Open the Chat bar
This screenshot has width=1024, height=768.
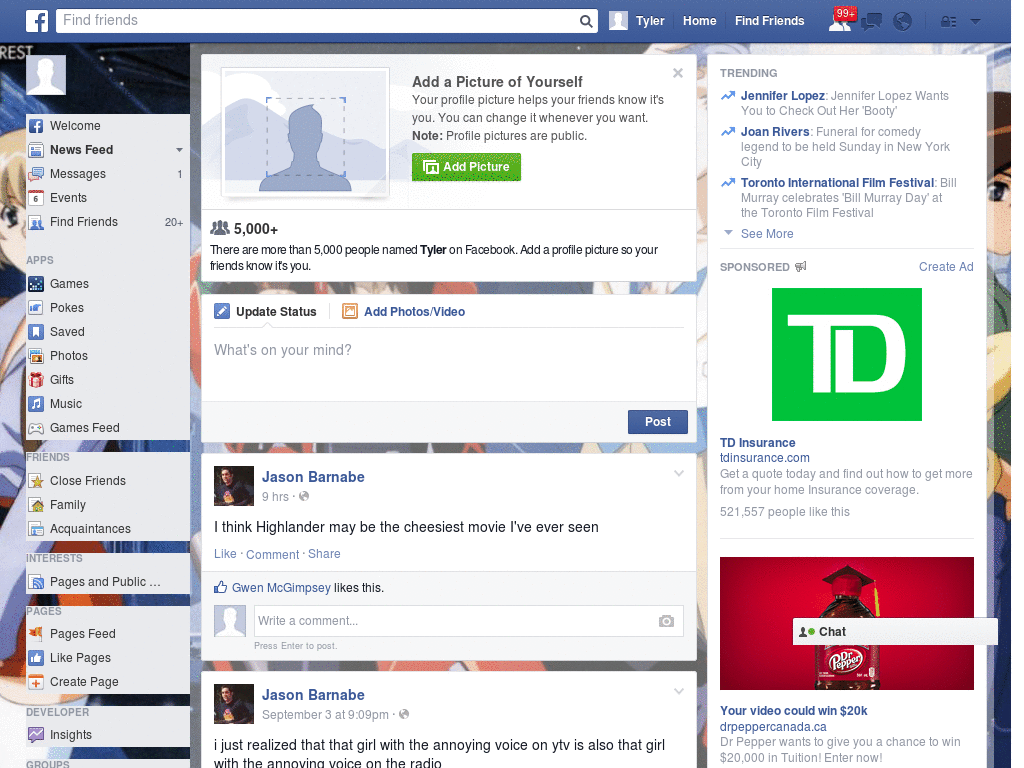click(x=895, y=632)
